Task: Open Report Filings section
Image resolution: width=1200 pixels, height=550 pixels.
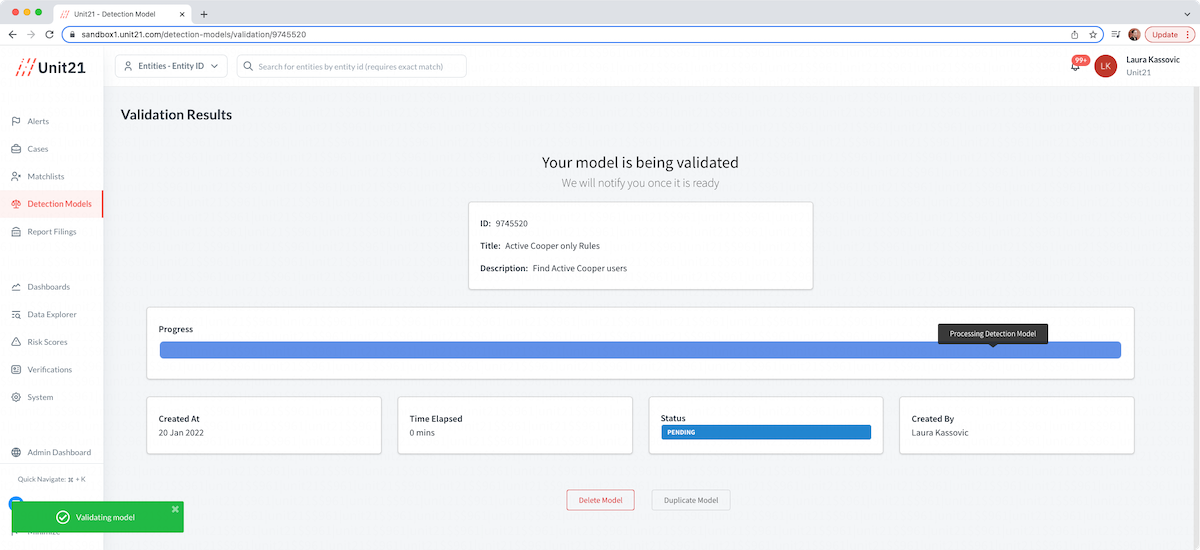Action: tap(51, 231)
